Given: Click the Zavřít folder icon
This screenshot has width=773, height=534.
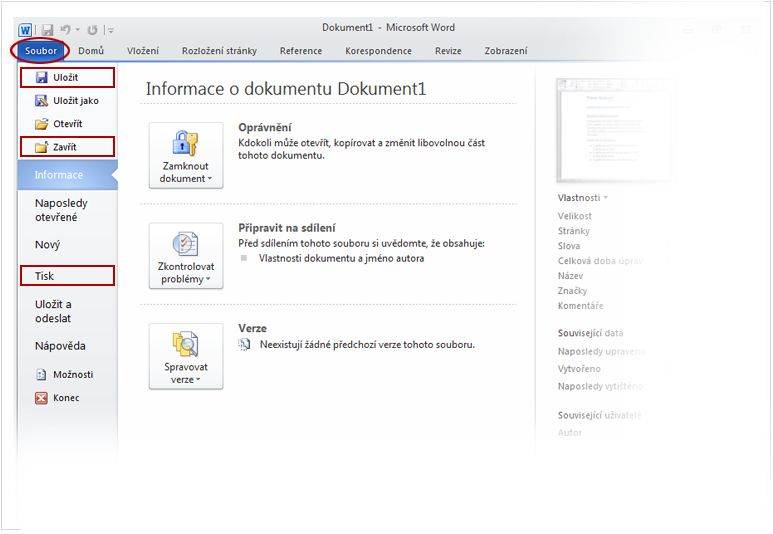Looking at the screenshot, I should (x=41, y=147).
